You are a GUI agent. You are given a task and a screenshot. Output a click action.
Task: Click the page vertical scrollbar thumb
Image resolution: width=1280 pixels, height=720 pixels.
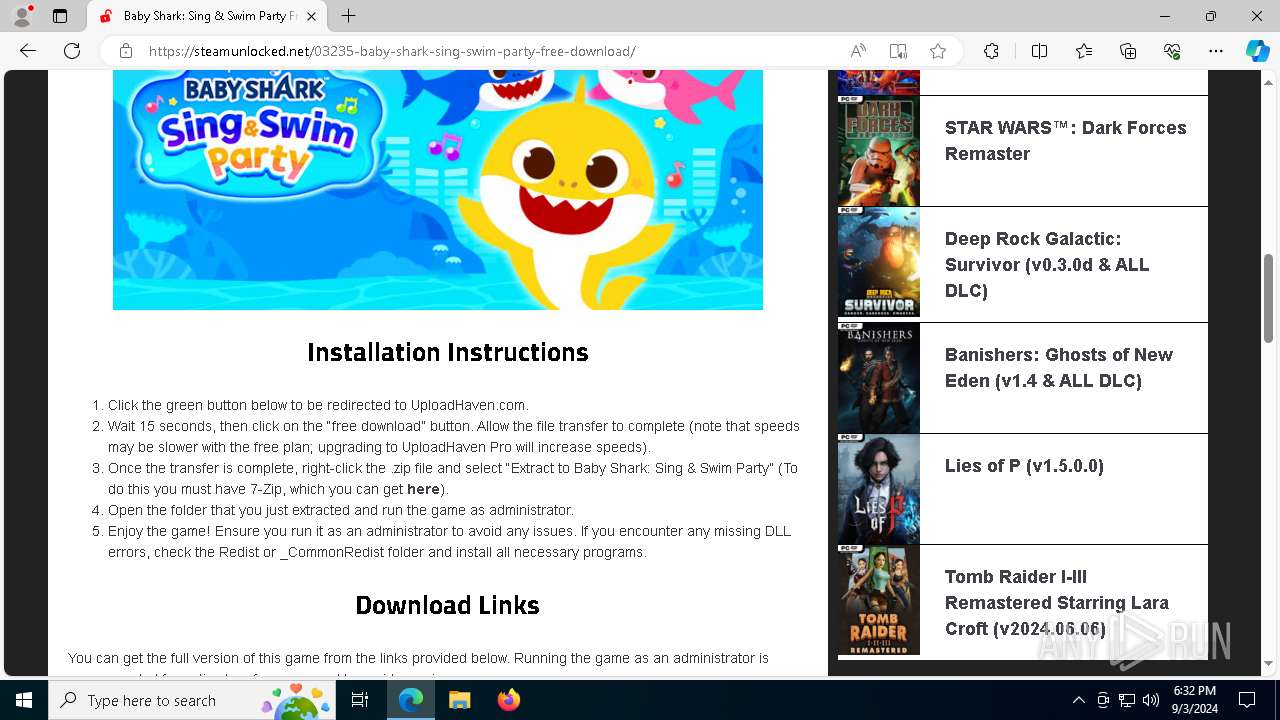[1269, 298]
